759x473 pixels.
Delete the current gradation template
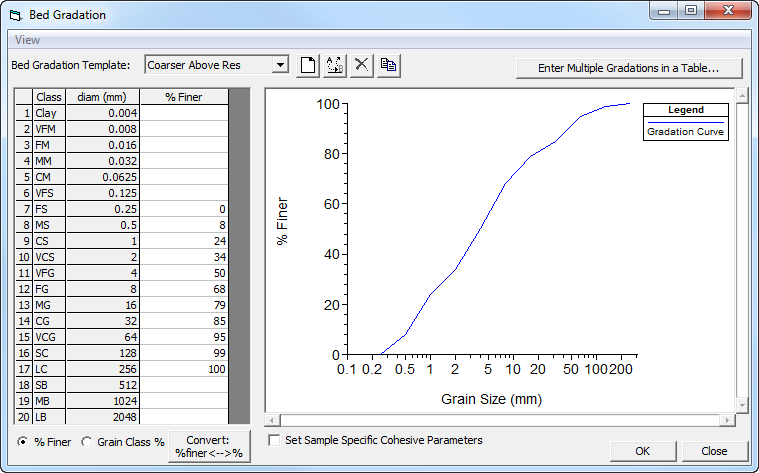362,65
